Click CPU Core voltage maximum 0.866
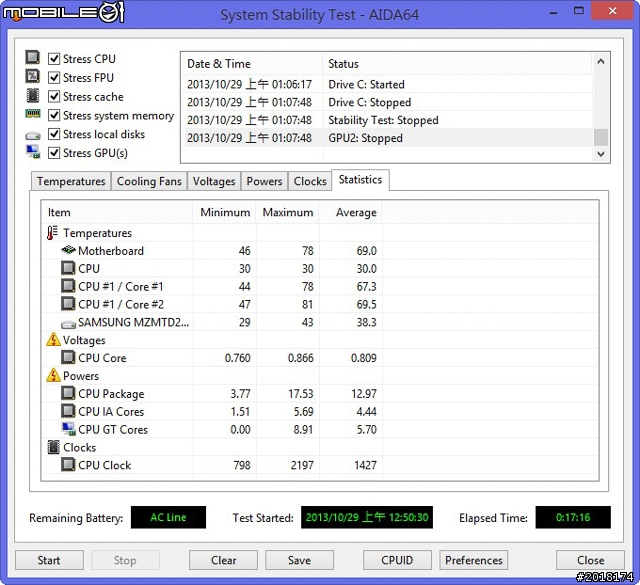 [301, 358]
